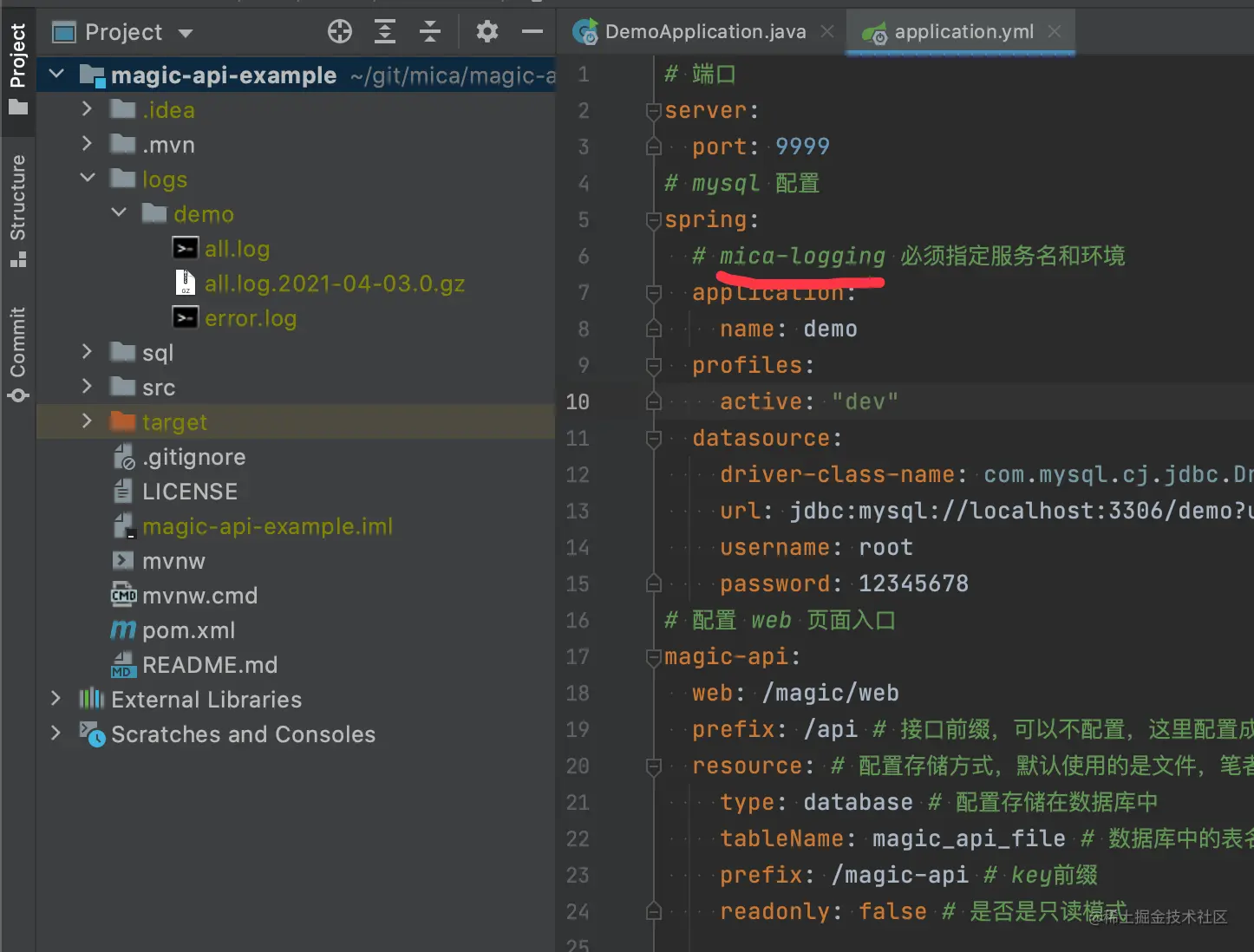Select the all.log file icon
Viewport: 1254px width, 952px height.
pyautogui.click(x=185, y=249)
